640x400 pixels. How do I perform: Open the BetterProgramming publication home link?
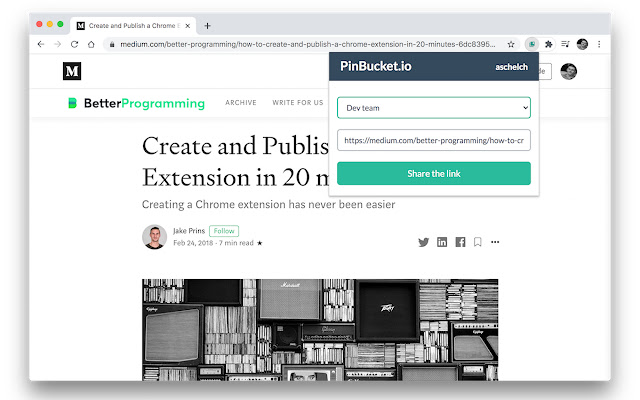pos(144,103)
